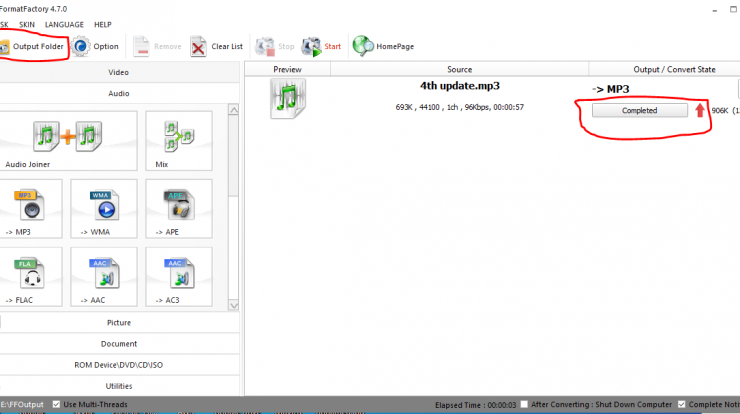Click the audio list scrollbar thumb
The image size is (740, 414).
pyautogui.click(x=234, y=156)
